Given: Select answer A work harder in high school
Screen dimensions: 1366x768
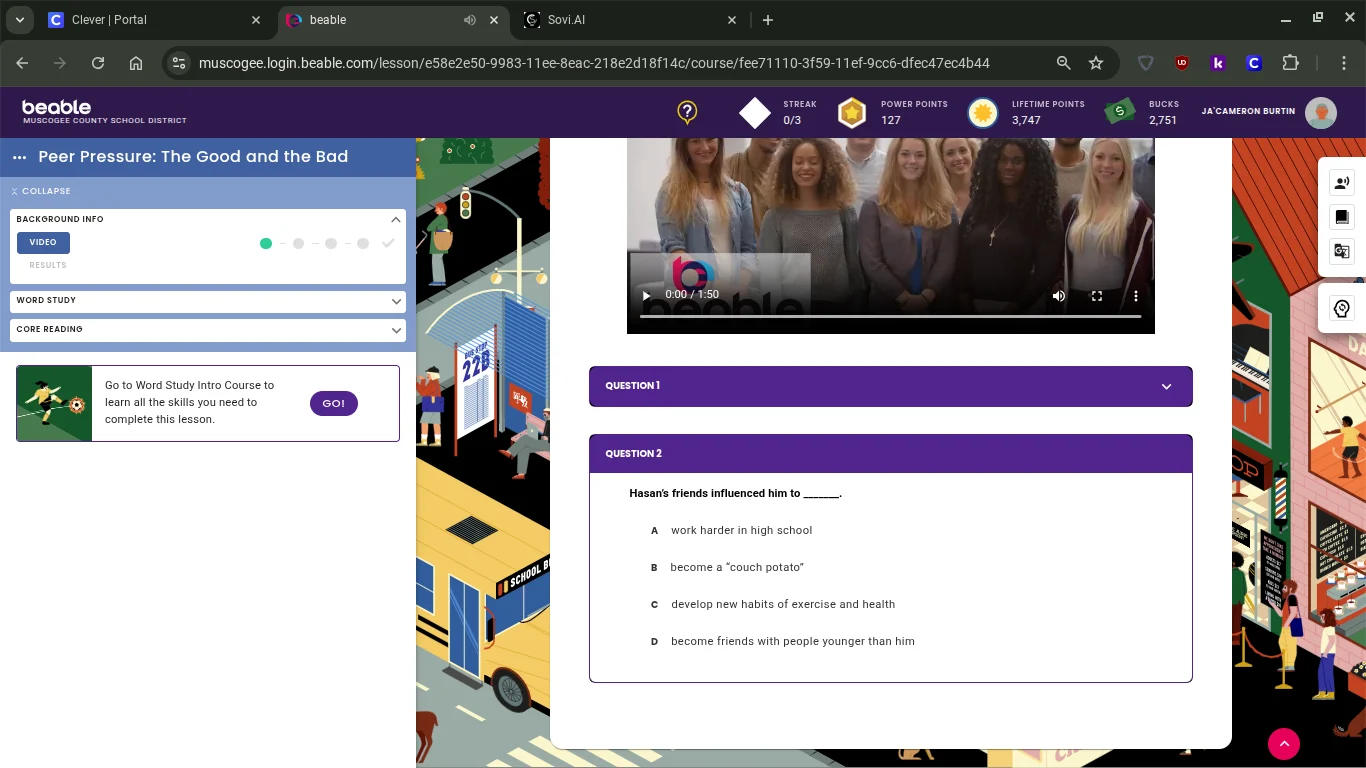Looking at the screenshot, I should (741, 530).
